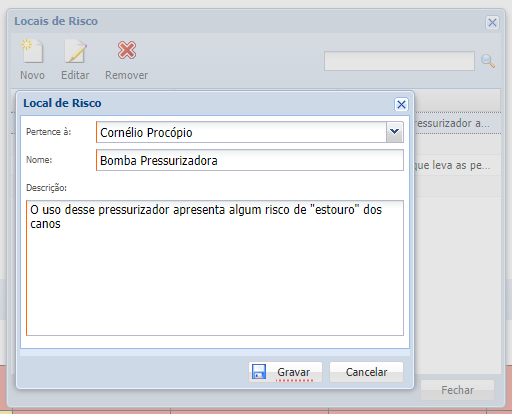This screenshot has height=414, width=512.
Task: Click the Local de Risco title bar
Action: [x=207, y=103]
